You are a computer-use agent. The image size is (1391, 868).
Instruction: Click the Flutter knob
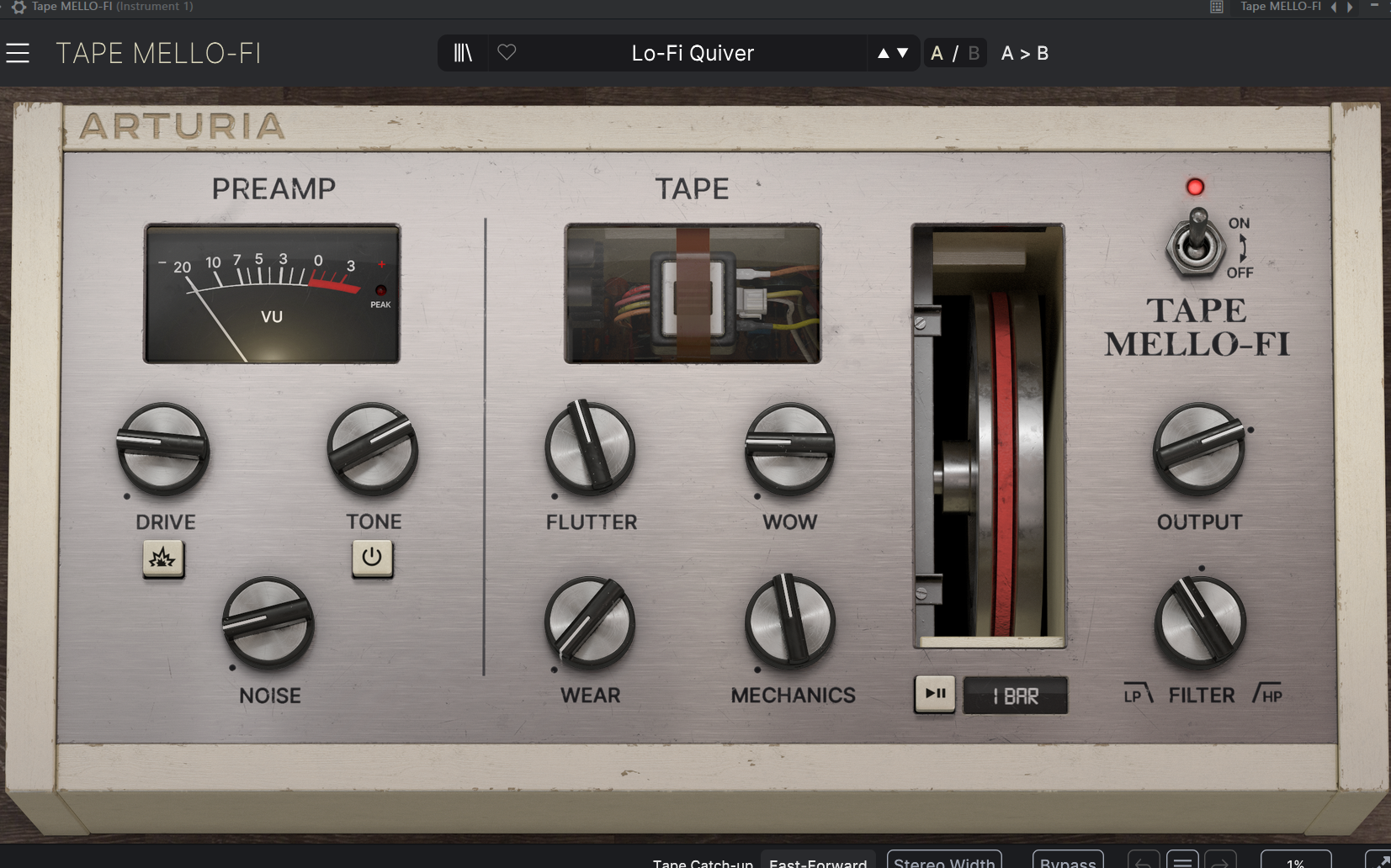tap(590, 447)
